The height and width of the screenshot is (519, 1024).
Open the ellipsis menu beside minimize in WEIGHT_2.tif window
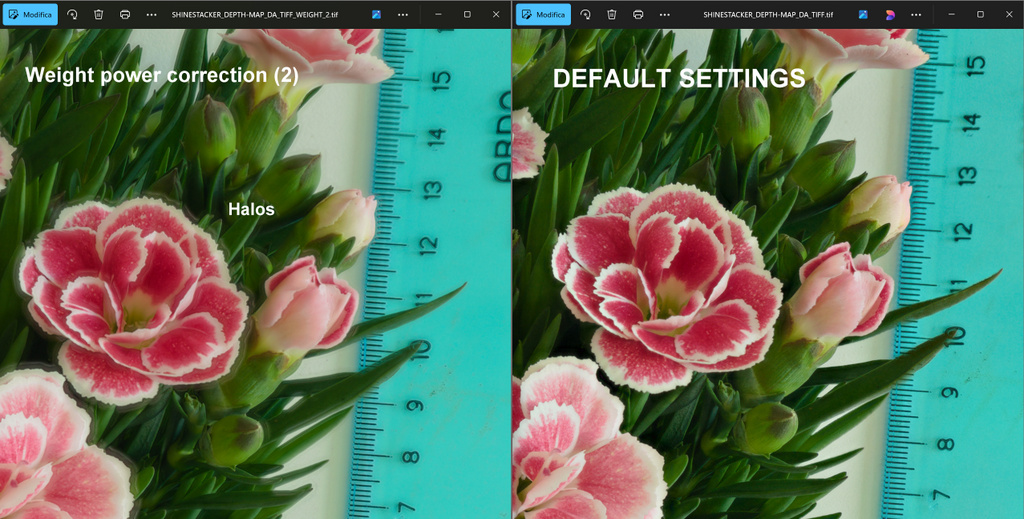tap(403, 14)
